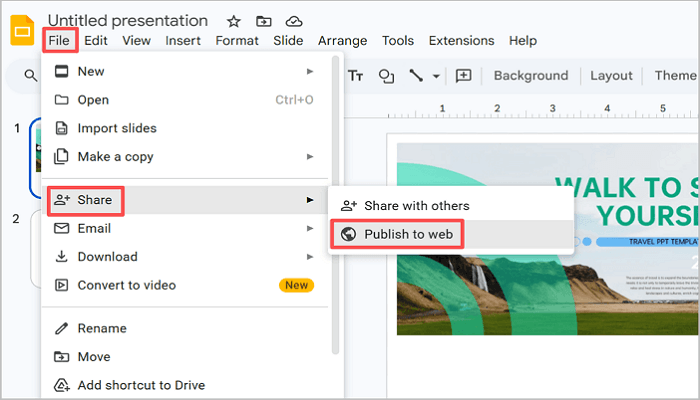The image size is (700, 400).
Task: Choose Add shortcut to Drive
Action: [184, 385]
